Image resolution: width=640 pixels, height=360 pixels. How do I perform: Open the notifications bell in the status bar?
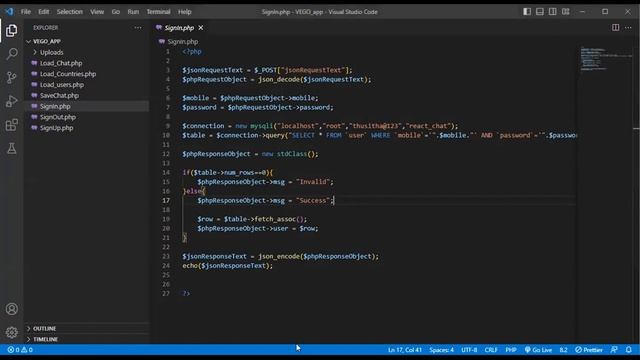tap(629, 350)
